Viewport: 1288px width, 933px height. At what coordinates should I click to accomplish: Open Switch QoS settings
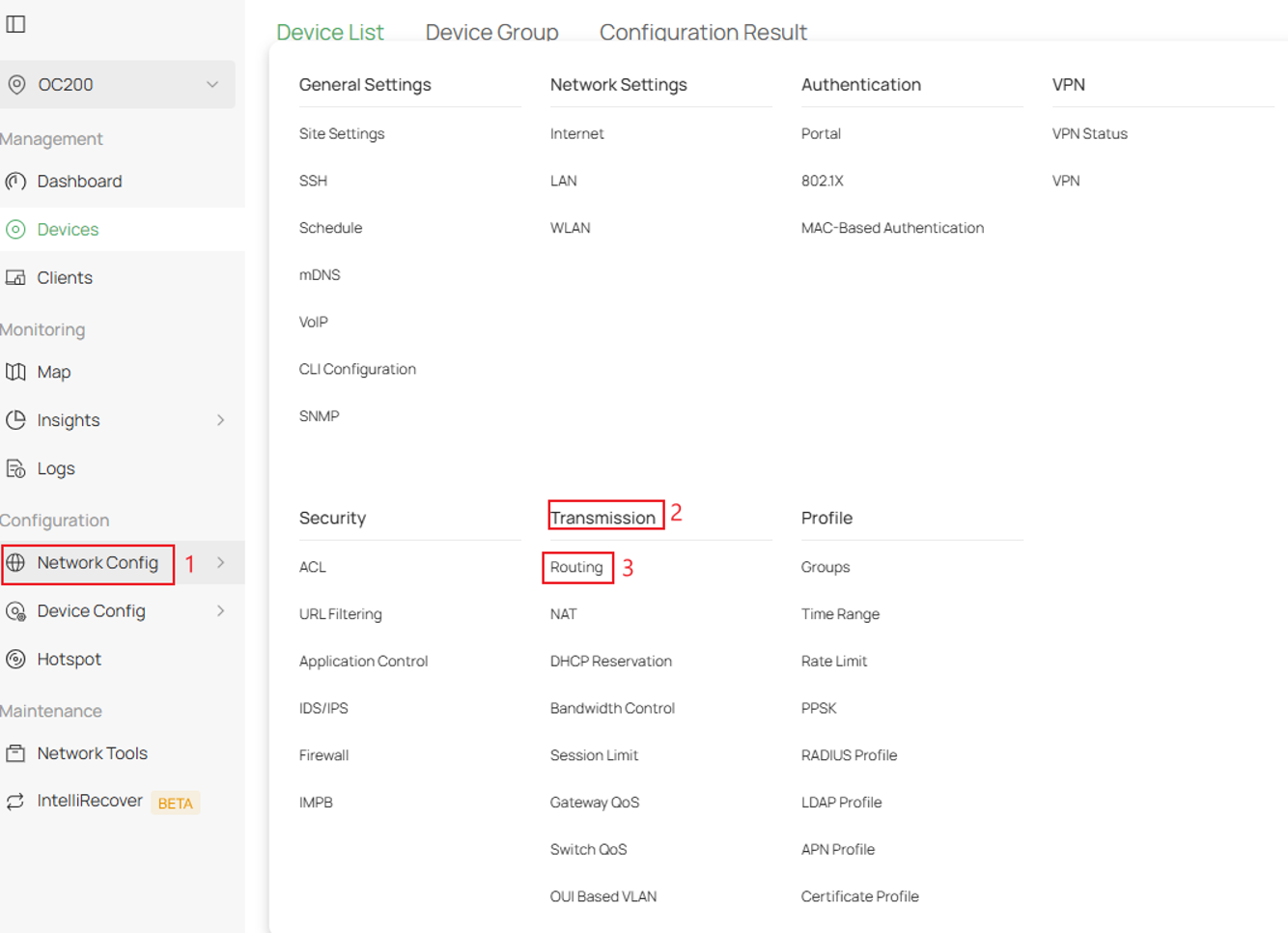pos(588,850)
